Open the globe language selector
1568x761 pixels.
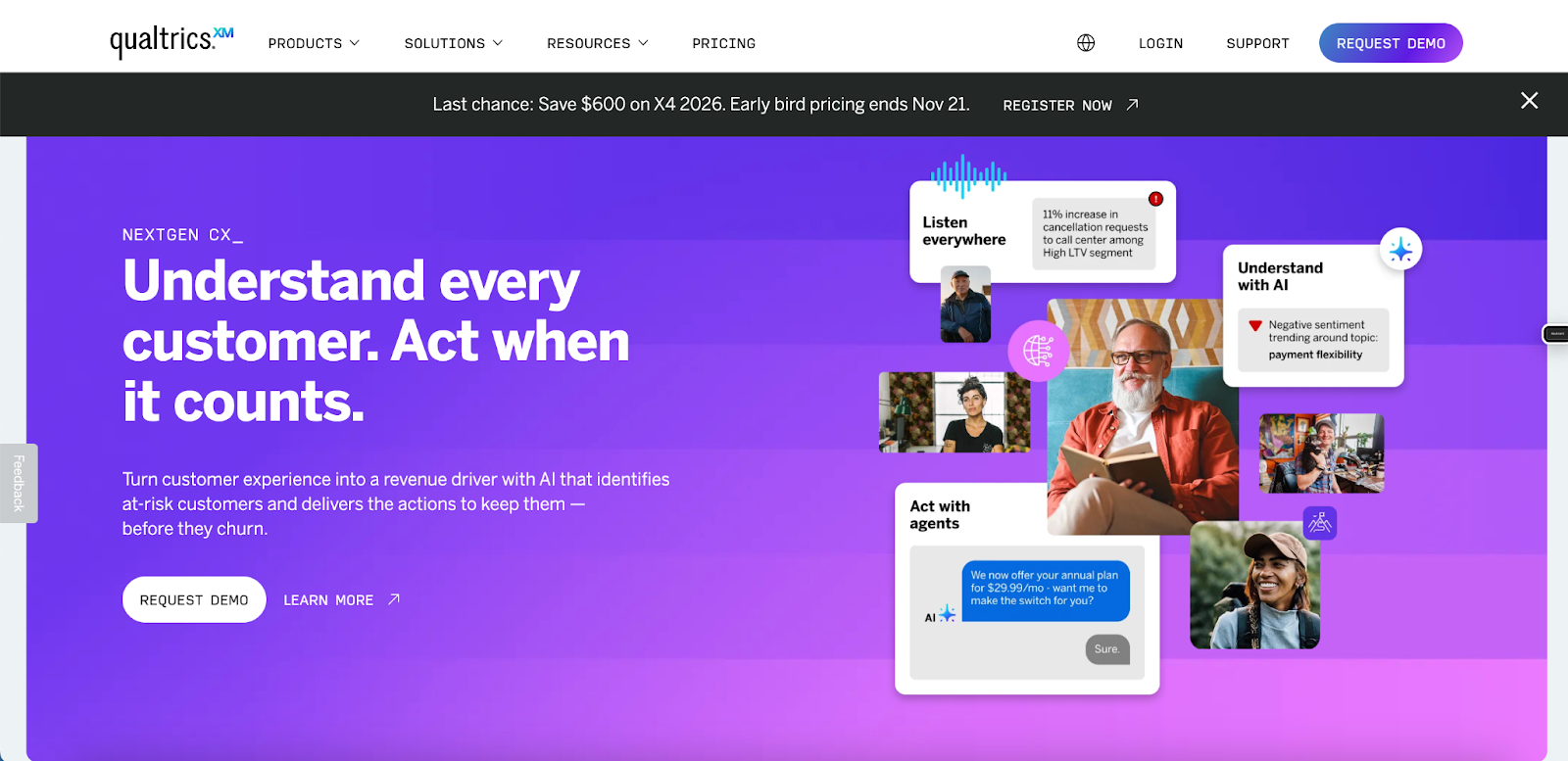point(1086,43)
